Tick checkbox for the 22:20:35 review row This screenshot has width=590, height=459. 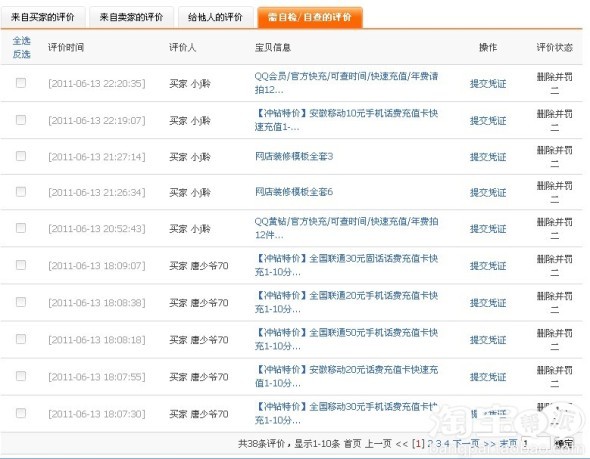click(x=21, y=83)
